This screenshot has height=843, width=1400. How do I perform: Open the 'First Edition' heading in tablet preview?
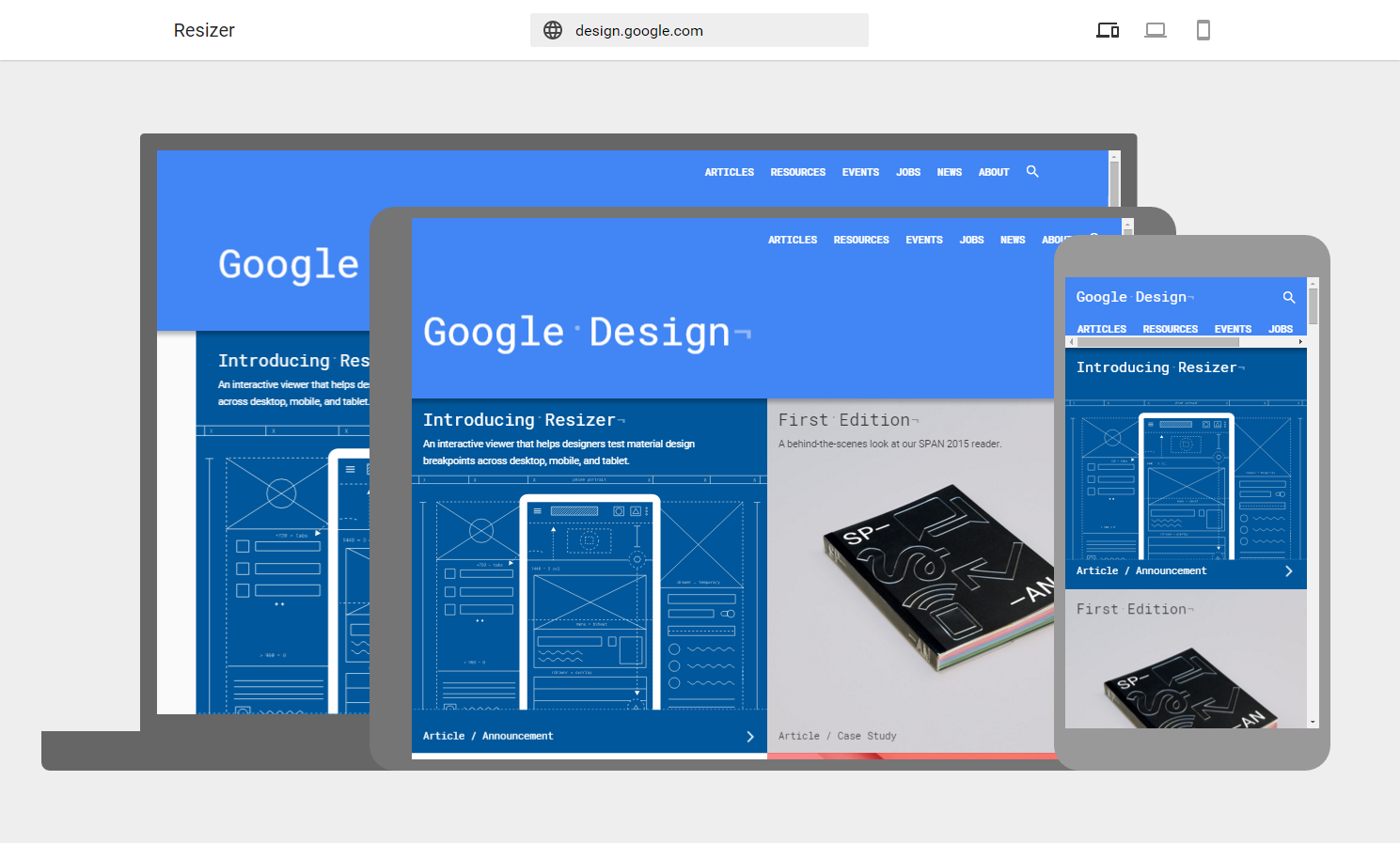point(848,420)
